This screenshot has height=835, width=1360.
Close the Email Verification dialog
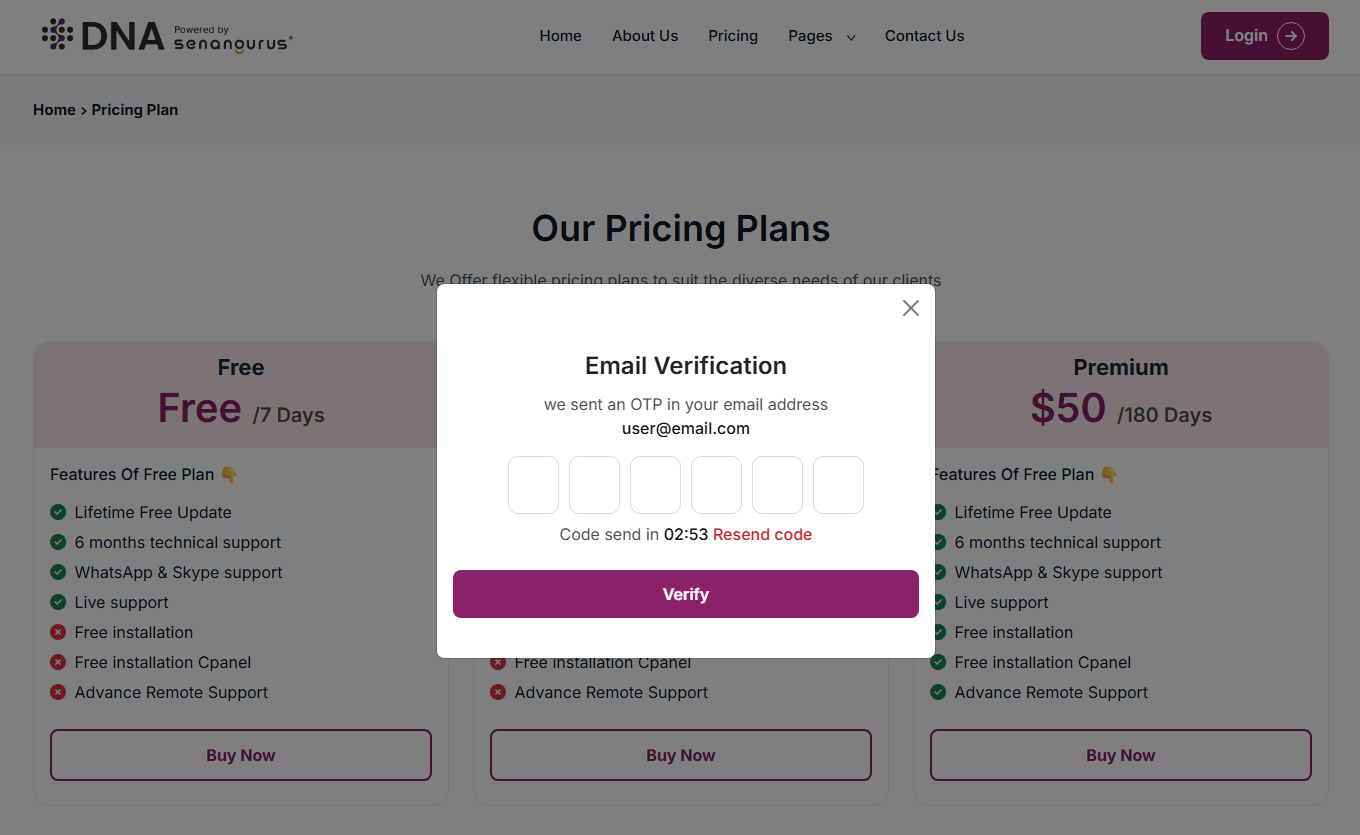pyautogui.click(x=910, y=308)
